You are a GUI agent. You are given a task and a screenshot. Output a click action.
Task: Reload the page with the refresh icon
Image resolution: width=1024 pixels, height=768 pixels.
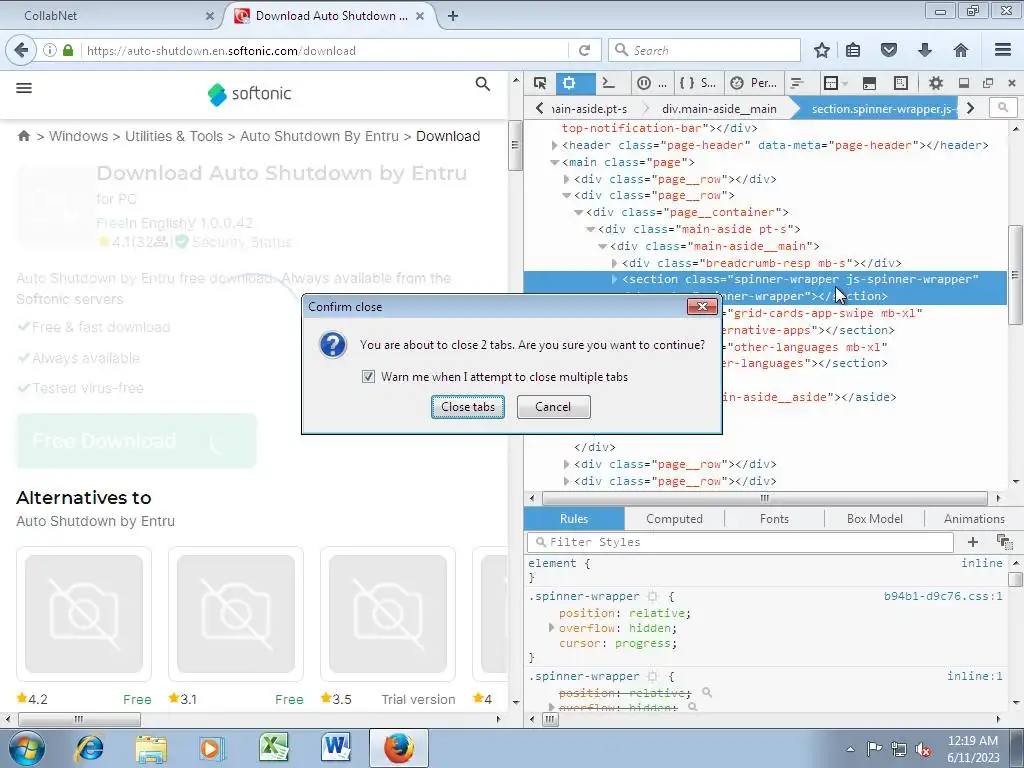coord(584,50)
